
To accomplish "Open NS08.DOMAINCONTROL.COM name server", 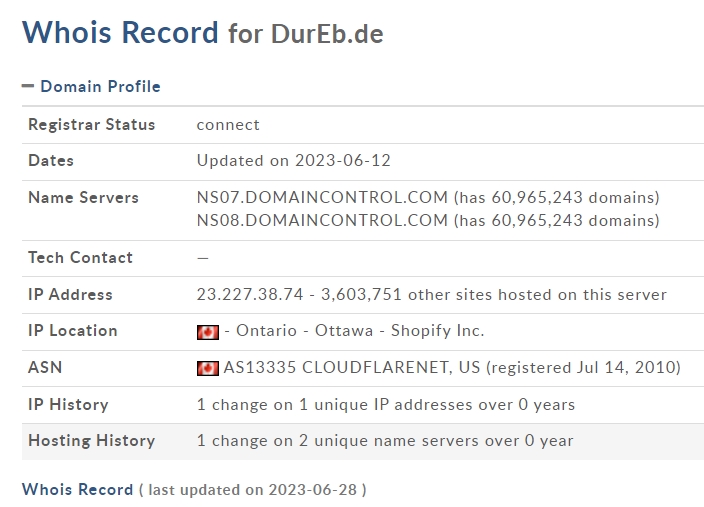I will click(x=322, y=220).
